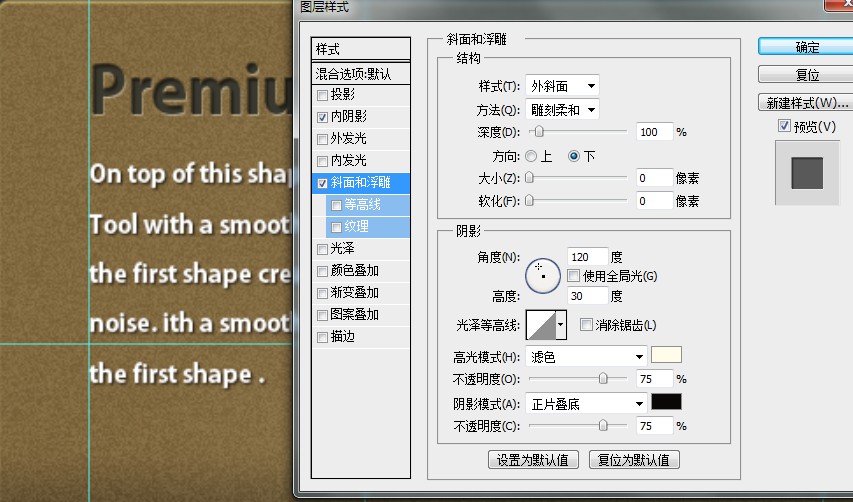Click the shadow opacity value field
Image resolution: width=853 pixels, height=502 pixels.
pos(654,425)
